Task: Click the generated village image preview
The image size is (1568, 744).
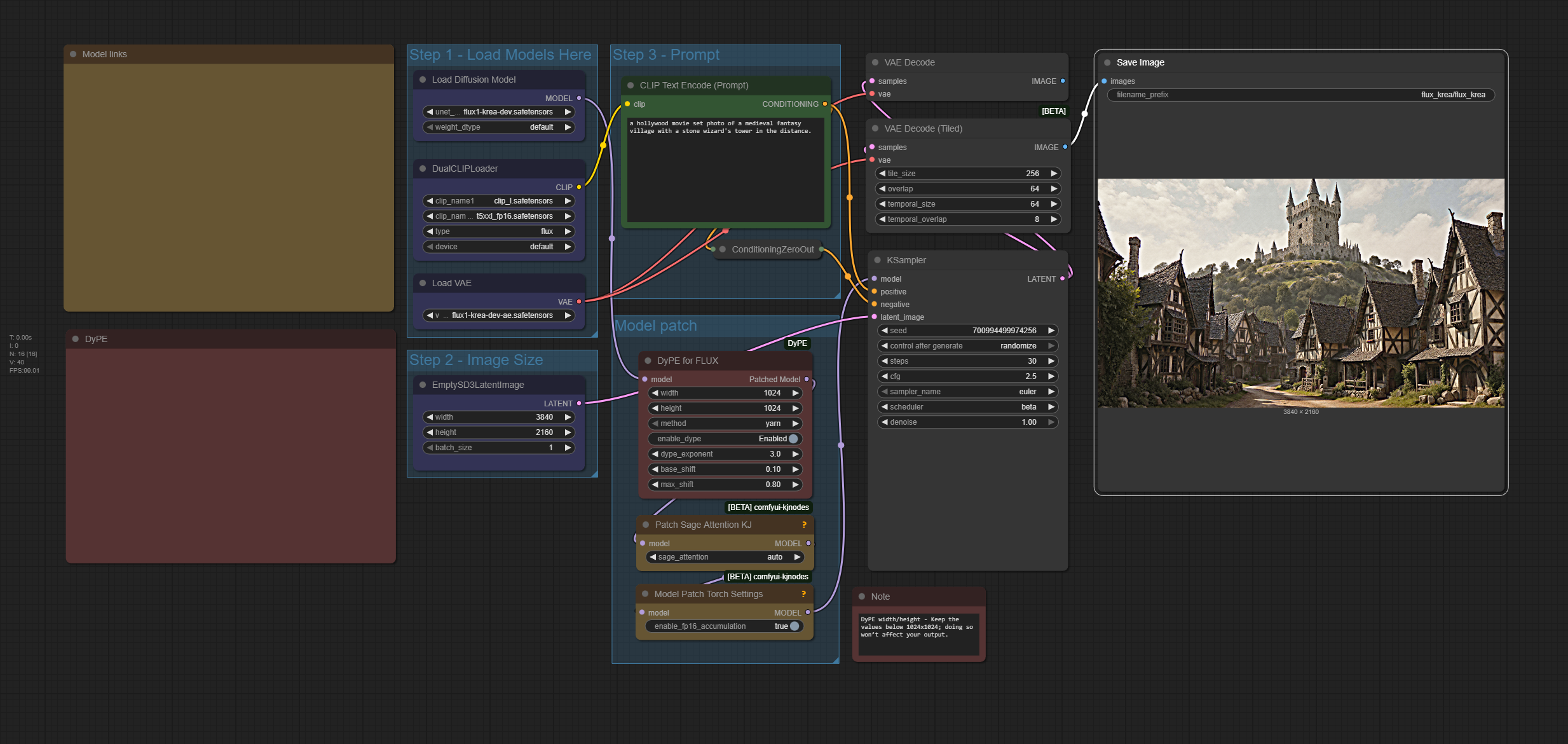Action: point(1300,293)
